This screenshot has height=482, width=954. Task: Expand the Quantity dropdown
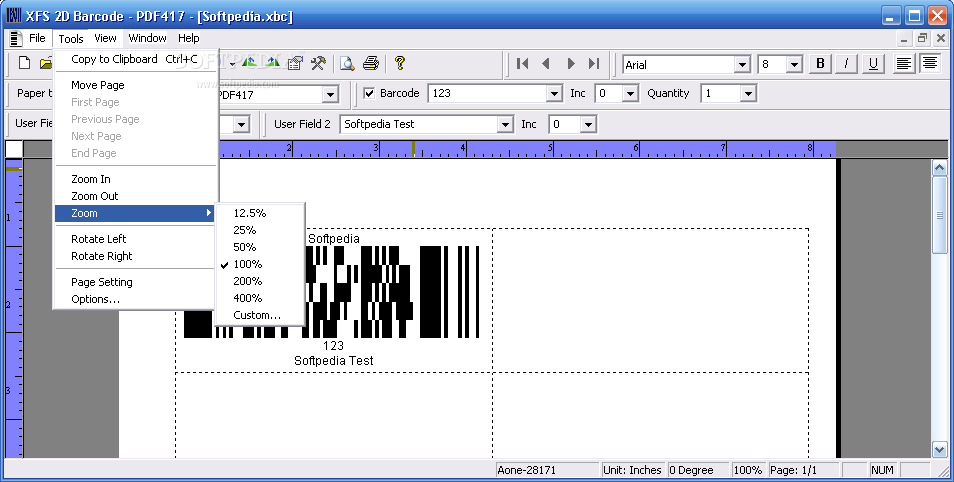(748, 94)
